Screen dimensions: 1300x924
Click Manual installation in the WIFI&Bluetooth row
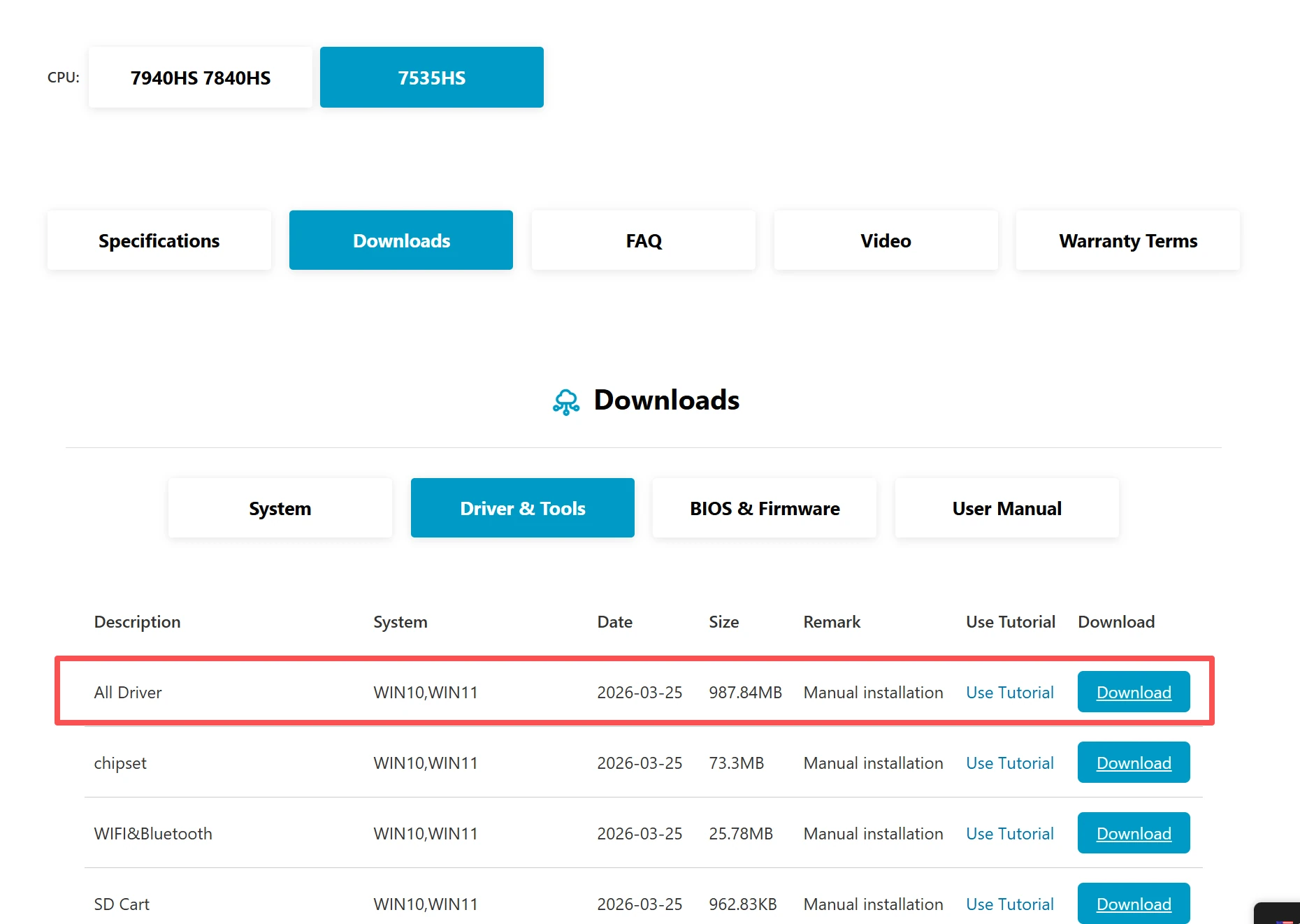pos(874,834)
